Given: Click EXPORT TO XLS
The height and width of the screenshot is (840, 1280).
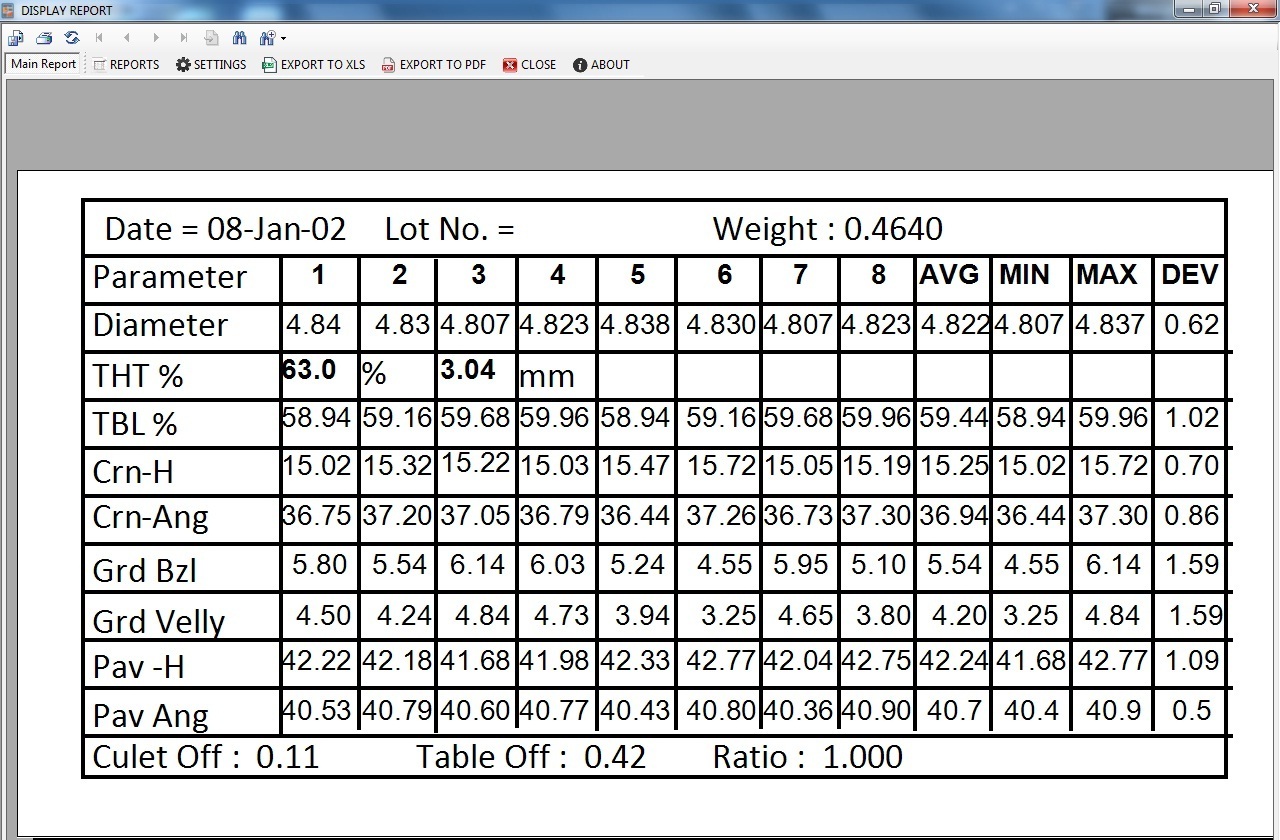Looking at the screenshot, I should pos(314,64).
